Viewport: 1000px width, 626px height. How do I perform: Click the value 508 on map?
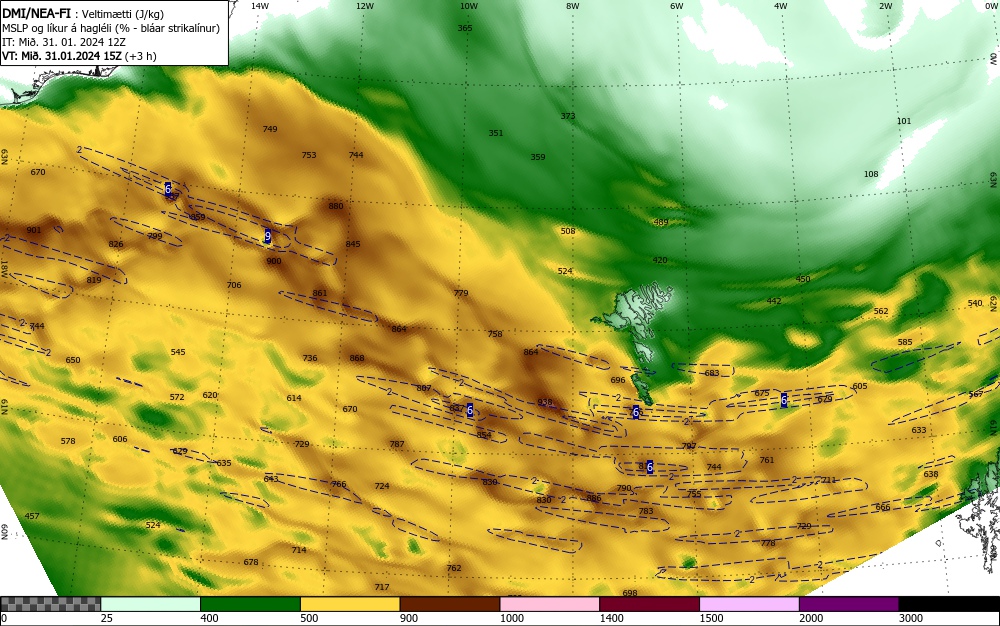pos(568,231)
